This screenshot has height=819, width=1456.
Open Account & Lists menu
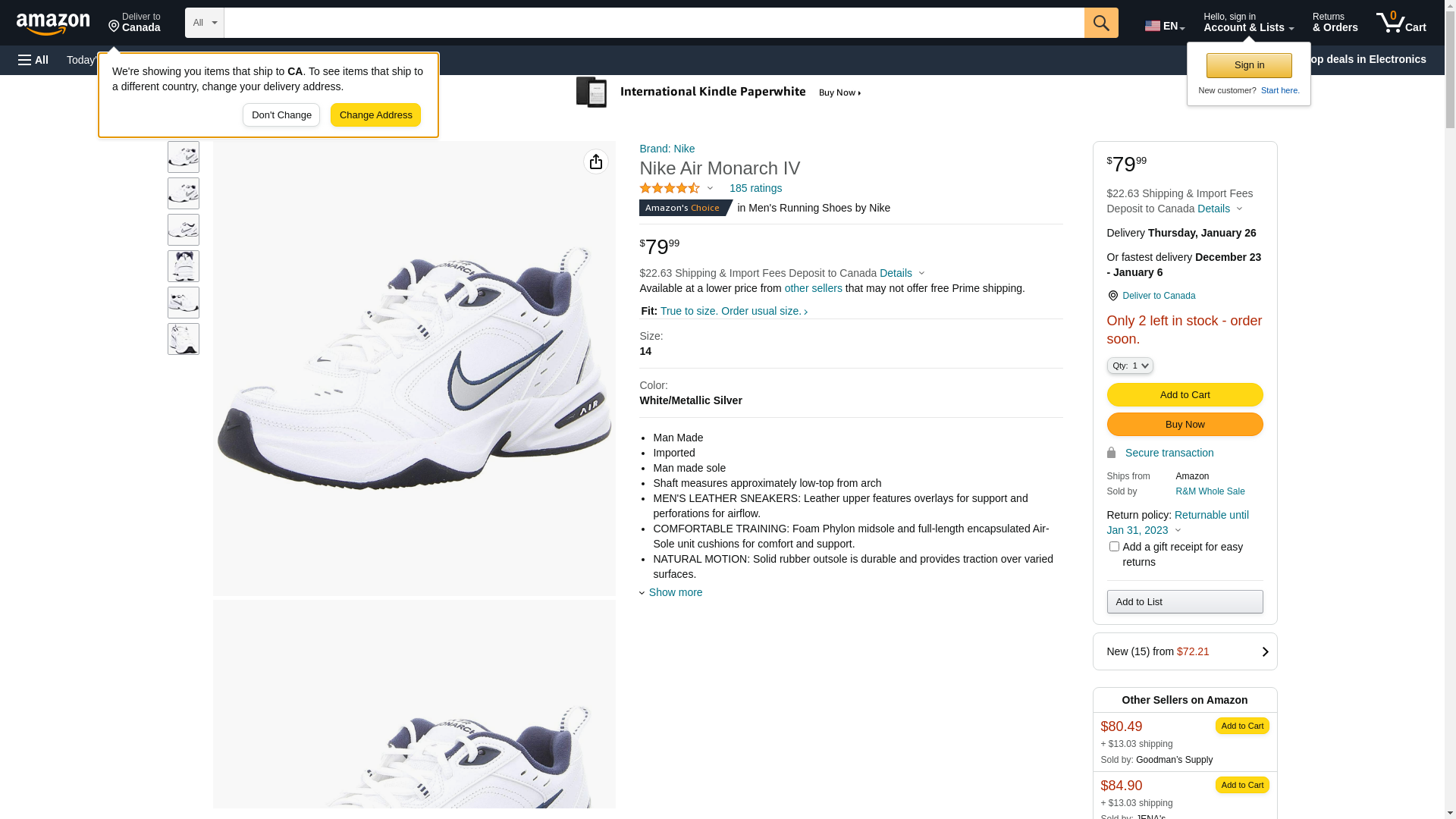click(1248, 23)
